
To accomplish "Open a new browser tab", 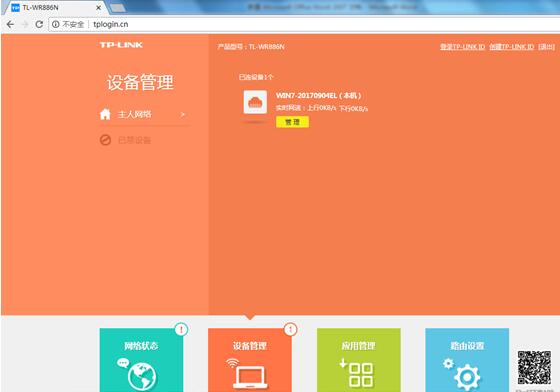I will click(117, 8).
